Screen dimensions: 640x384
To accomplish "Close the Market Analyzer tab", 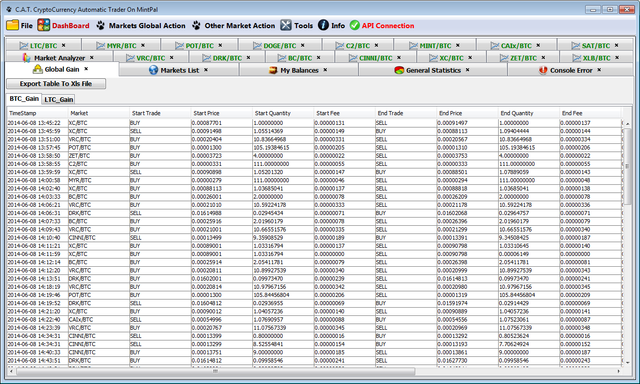I will (91, 58).
